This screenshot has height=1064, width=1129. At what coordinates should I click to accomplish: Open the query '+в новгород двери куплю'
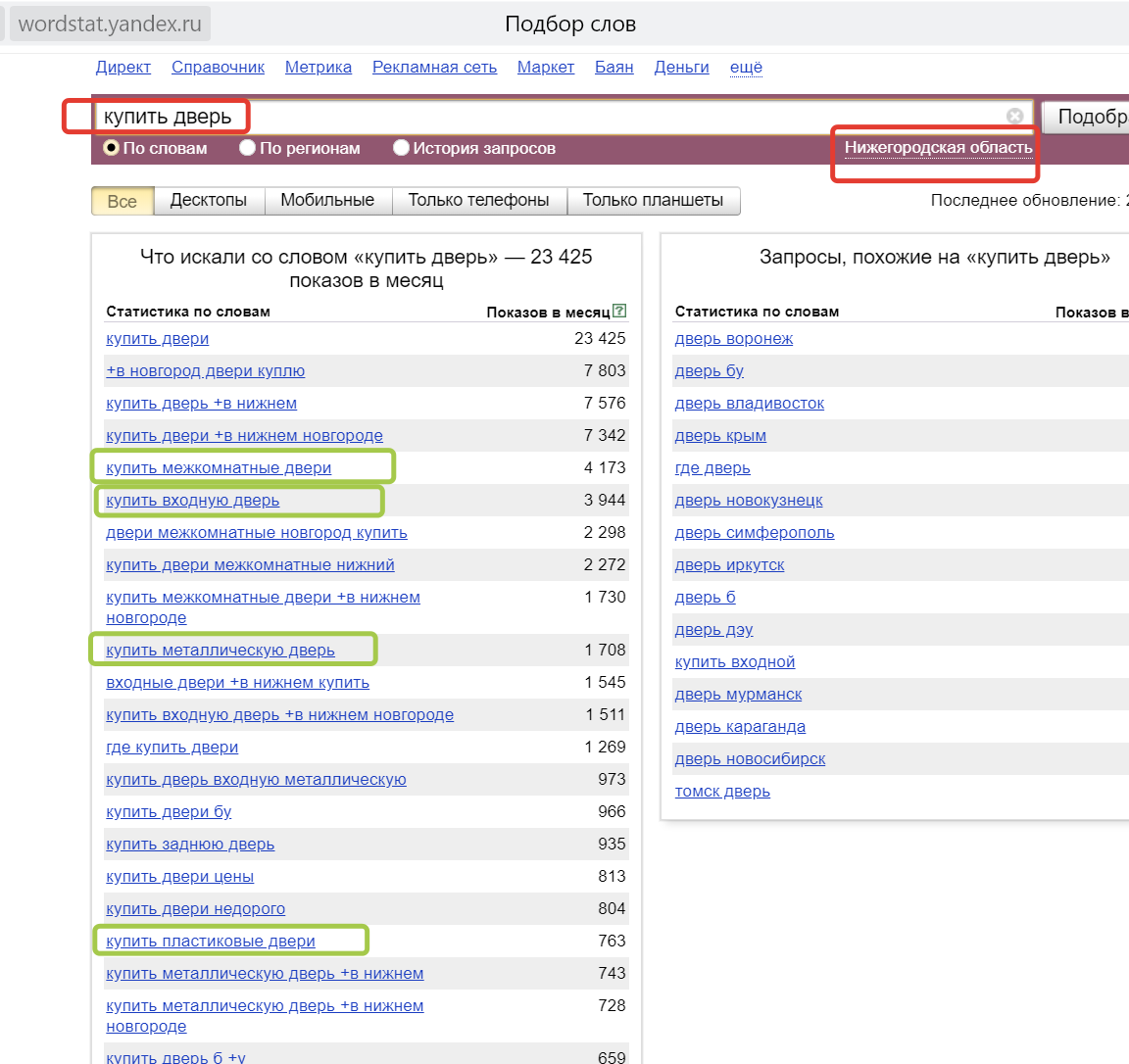click(205, 370)
